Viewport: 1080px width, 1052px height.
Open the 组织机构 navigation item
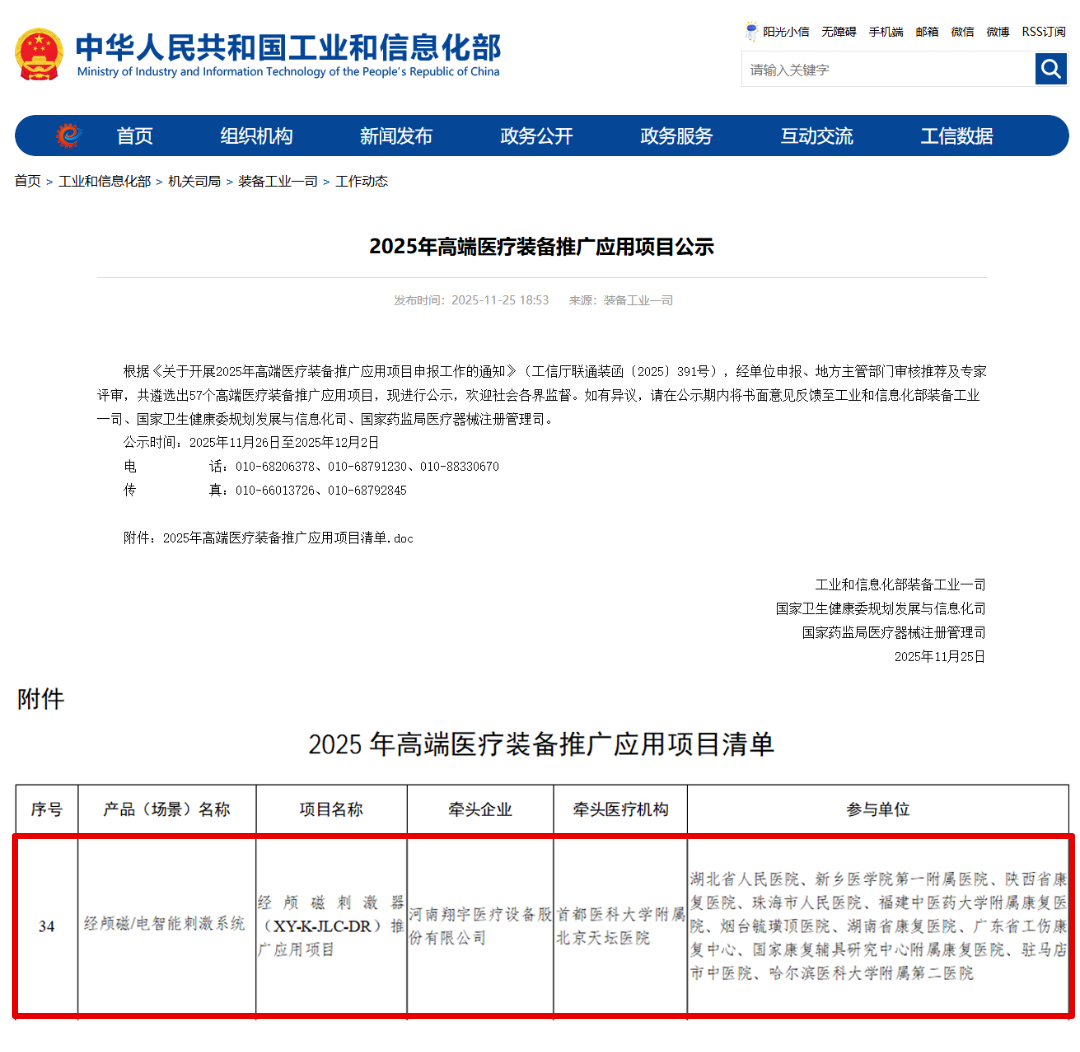coord(256,136)
